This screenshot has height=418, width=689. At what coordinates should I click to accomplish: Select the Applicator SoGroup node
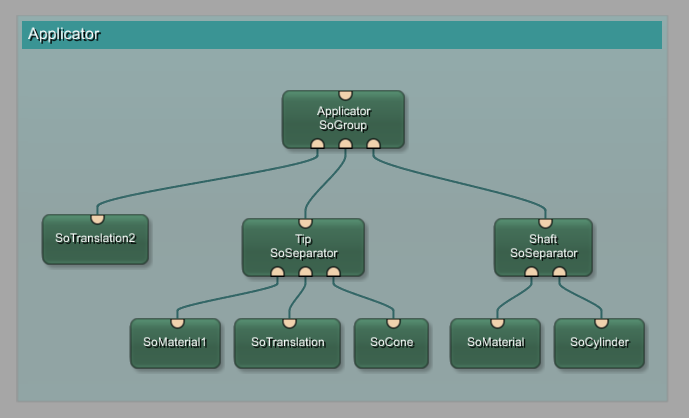click(343, 119)
